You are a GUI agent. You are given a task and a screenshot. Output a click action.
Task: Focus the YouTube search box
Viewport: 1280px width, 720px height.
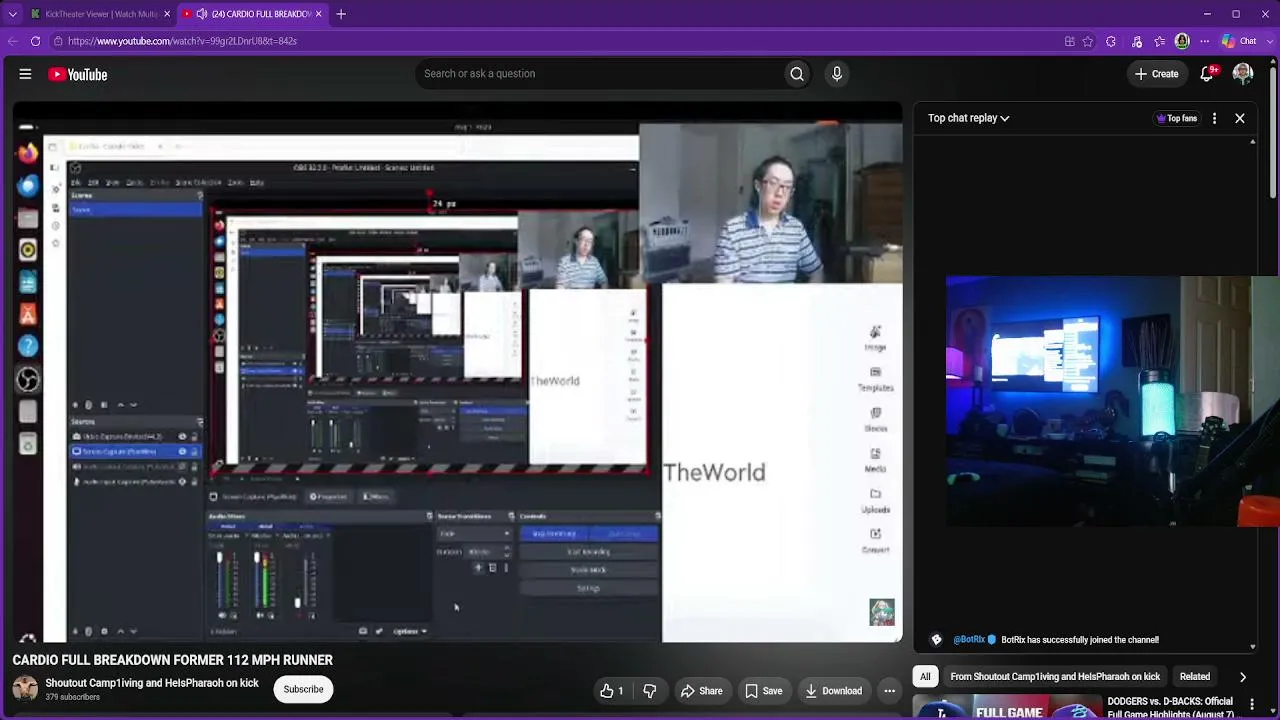(x=600, y=73)
